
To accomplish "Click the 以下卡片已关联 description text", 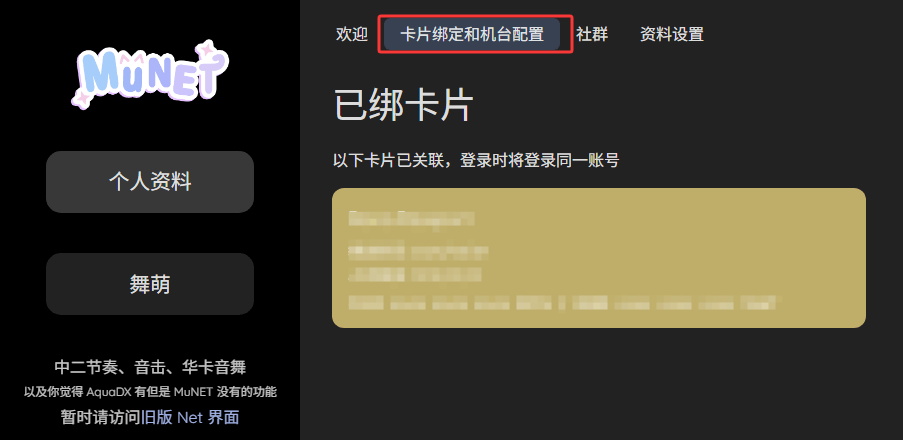I will pyautogui.click(x=476, y=160).
